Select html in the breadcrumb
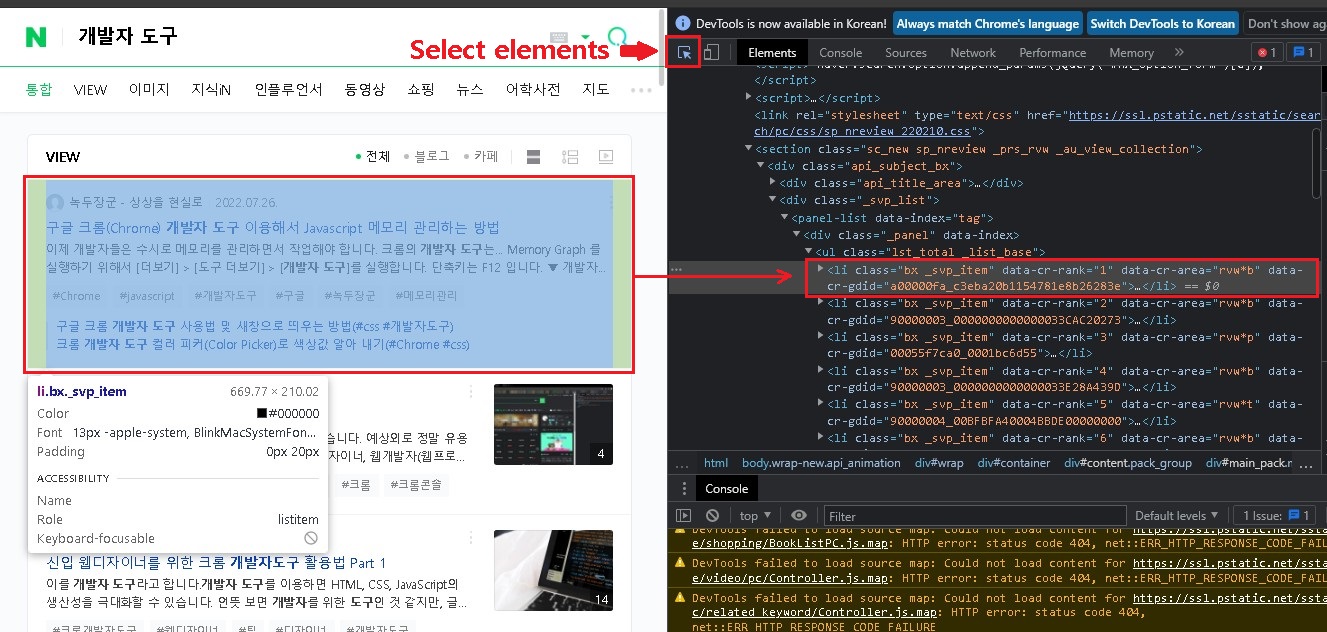The width and height of the screenshot is (1327, 632). coord(716,463)
